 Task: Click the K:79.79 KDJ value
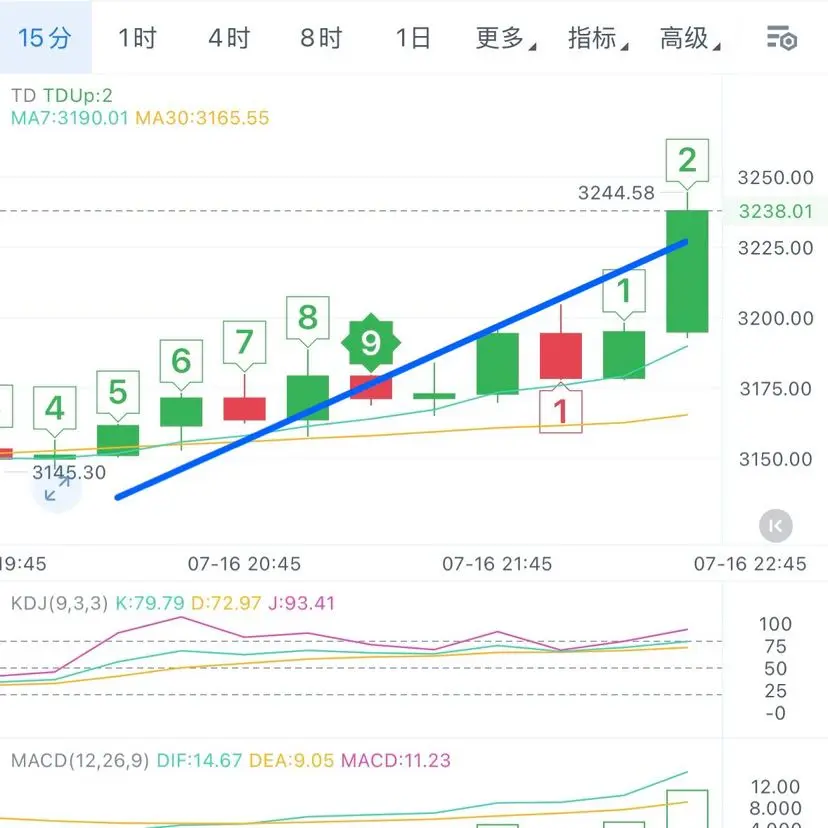click(x=150, y=603)
